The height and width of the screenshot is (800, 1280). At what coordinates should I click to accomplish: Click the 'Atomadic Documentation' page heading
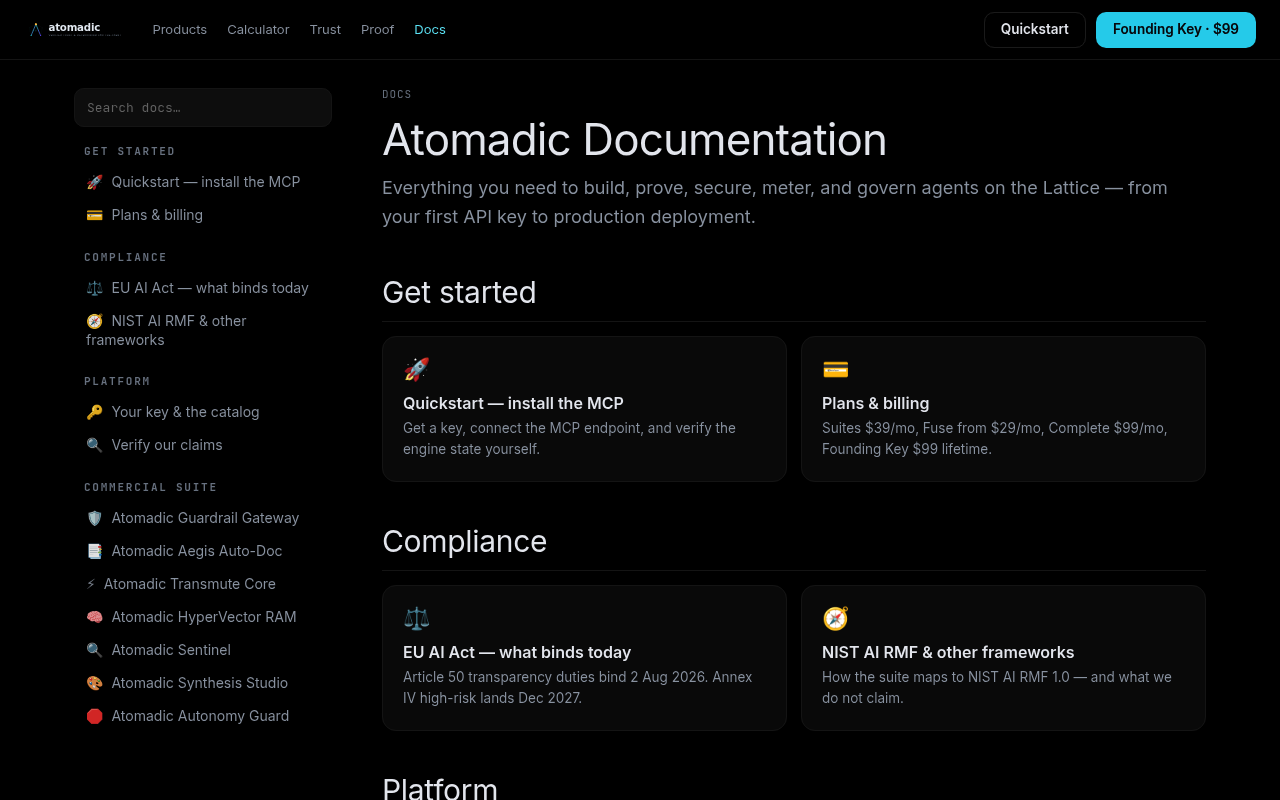[635, 140]
